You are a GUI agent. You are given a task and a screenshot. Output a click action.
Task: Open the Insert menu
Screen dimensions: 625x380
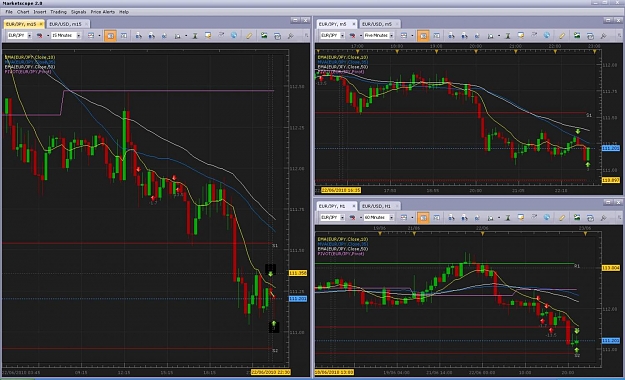[40, 12]
